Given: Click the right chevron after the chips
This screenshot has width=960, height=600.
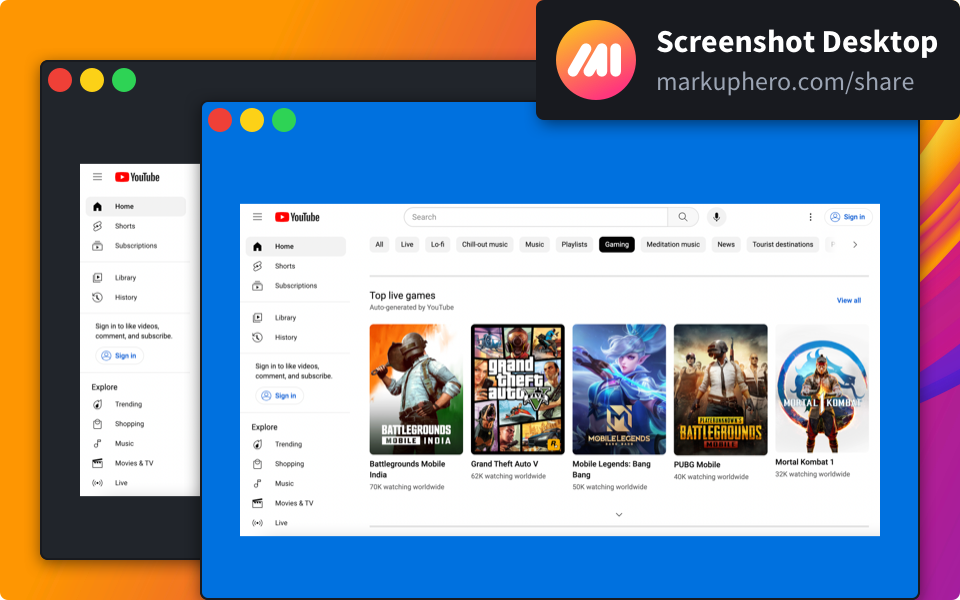Looking at the screenshot, I should click(x=855, y=245).
